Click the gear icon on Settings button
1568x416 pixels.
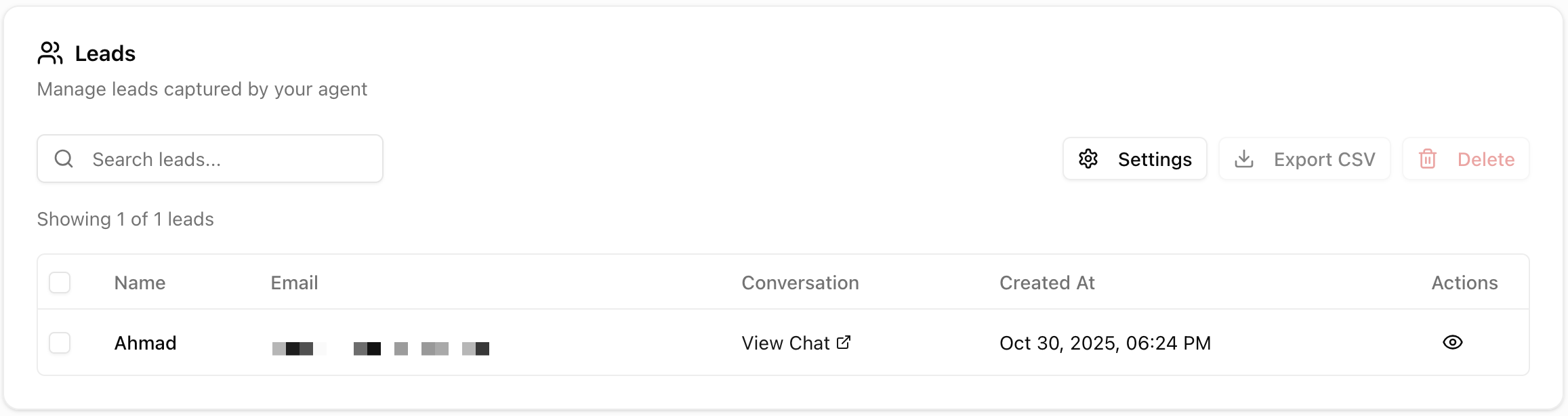coord(1088,159)
